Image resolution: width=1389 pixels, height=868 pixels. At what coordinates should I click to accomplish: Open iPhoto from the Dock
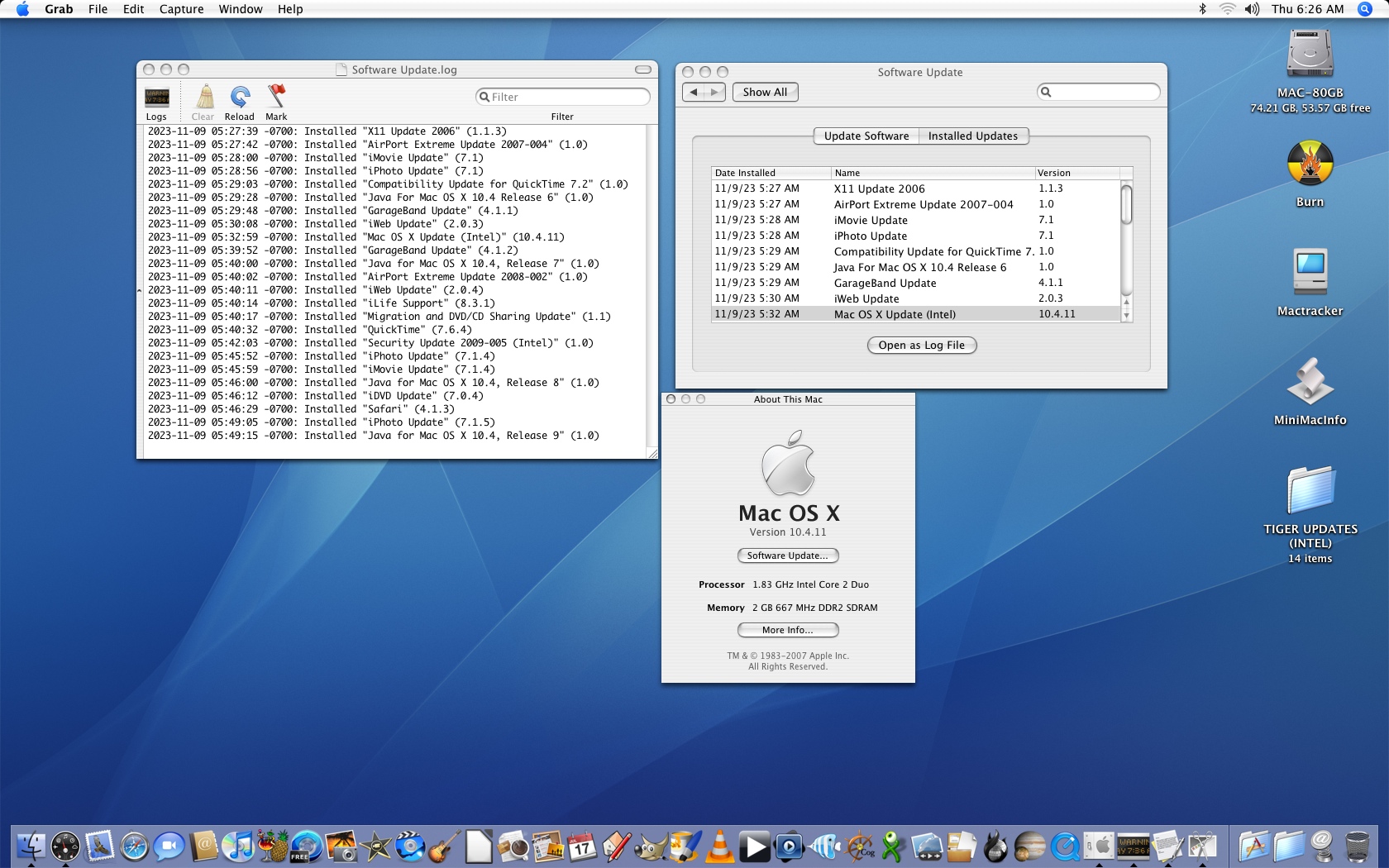click(x=341, y=846)
